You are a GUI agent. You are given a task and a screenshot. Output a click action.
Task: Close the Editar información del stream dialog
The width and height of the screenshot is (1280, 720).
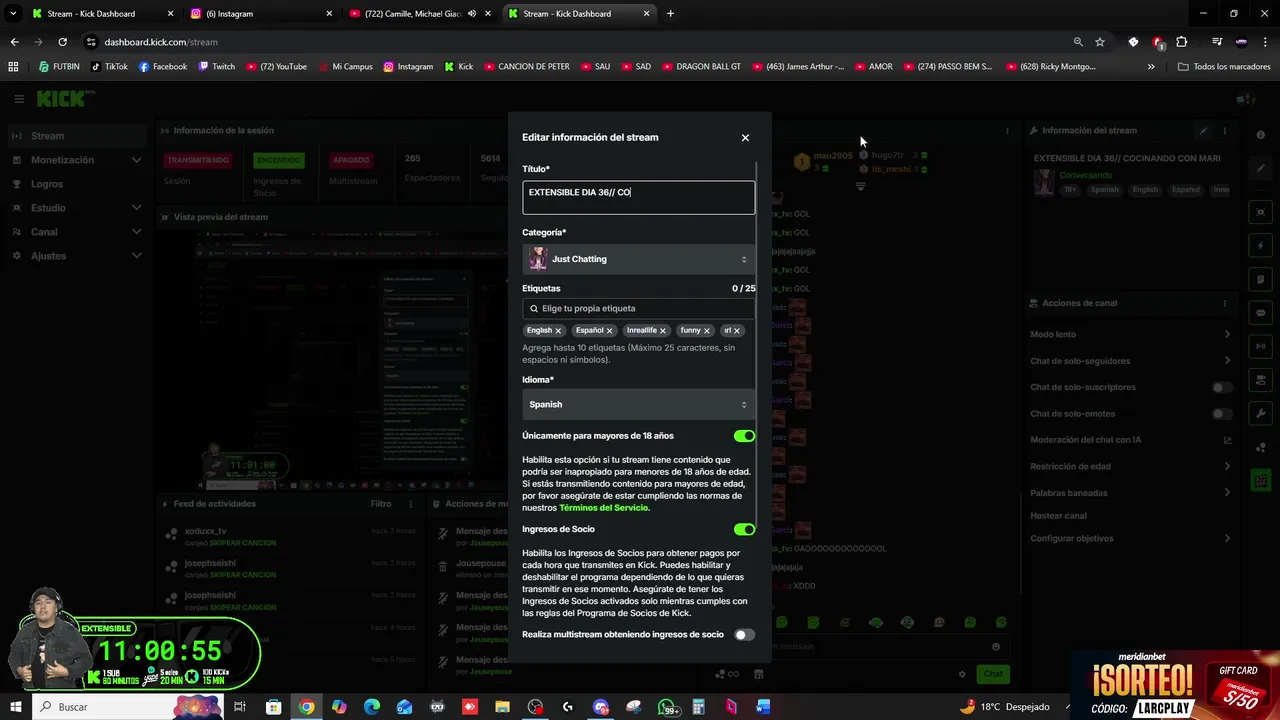point(745,138)
